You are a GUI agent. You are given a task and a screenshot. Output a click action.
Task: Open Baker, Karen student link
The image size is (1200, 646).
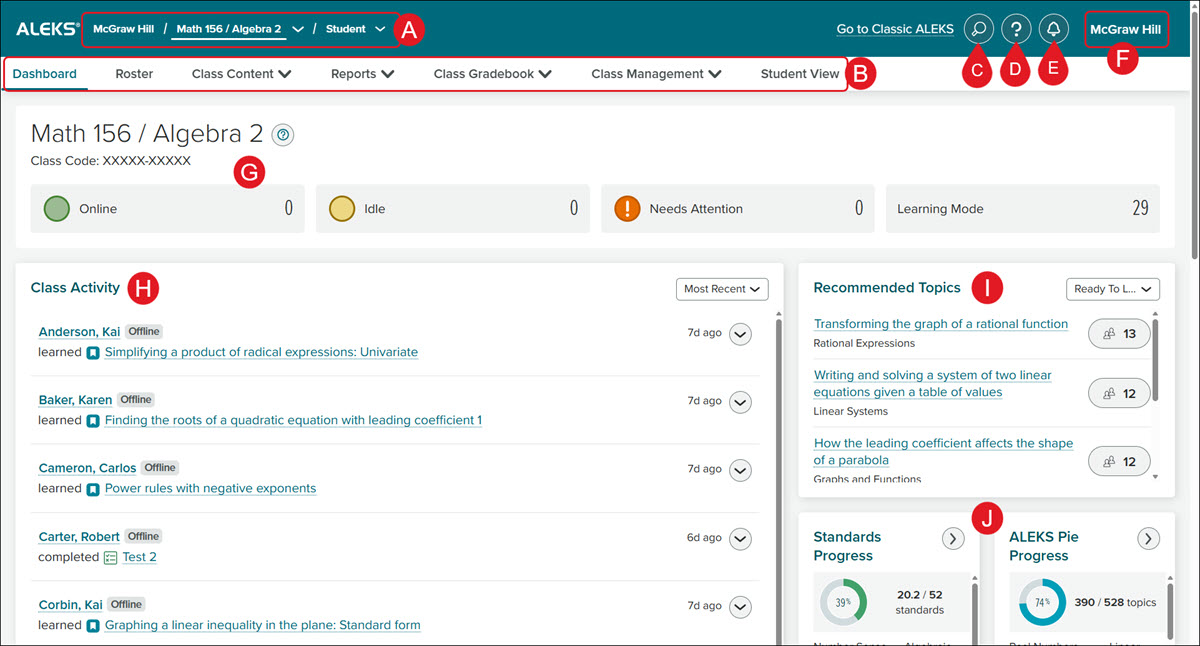coord(75,400)
